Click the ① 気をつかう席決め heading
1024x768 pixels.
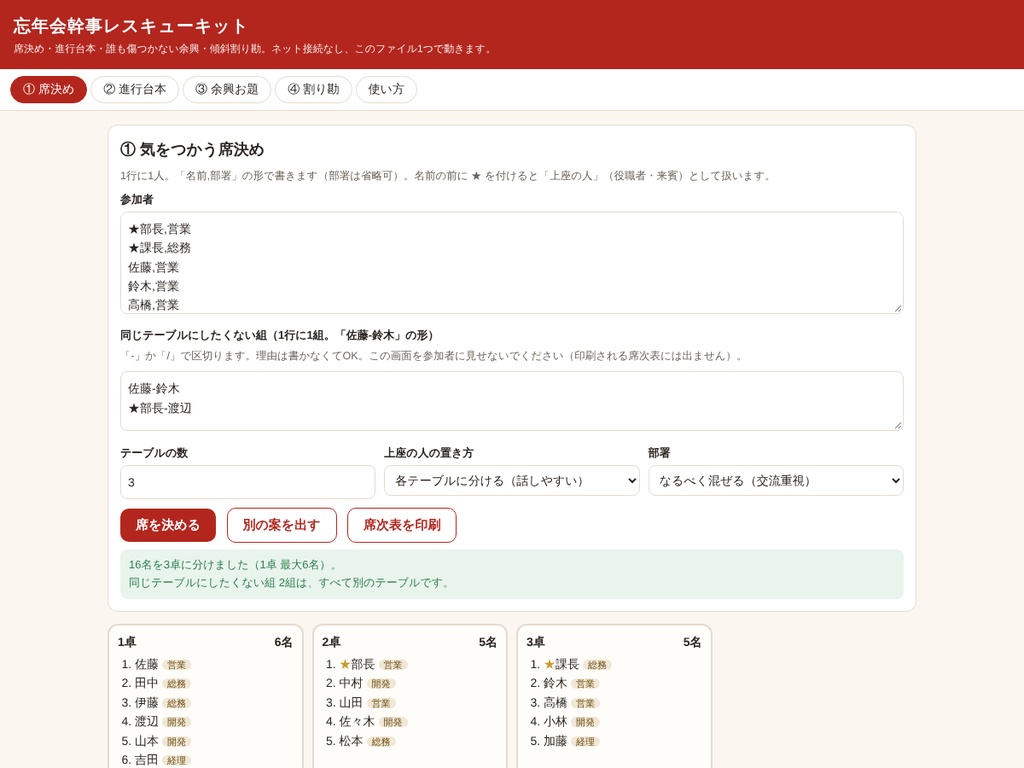pyautogui.click(x=192, y=150)
